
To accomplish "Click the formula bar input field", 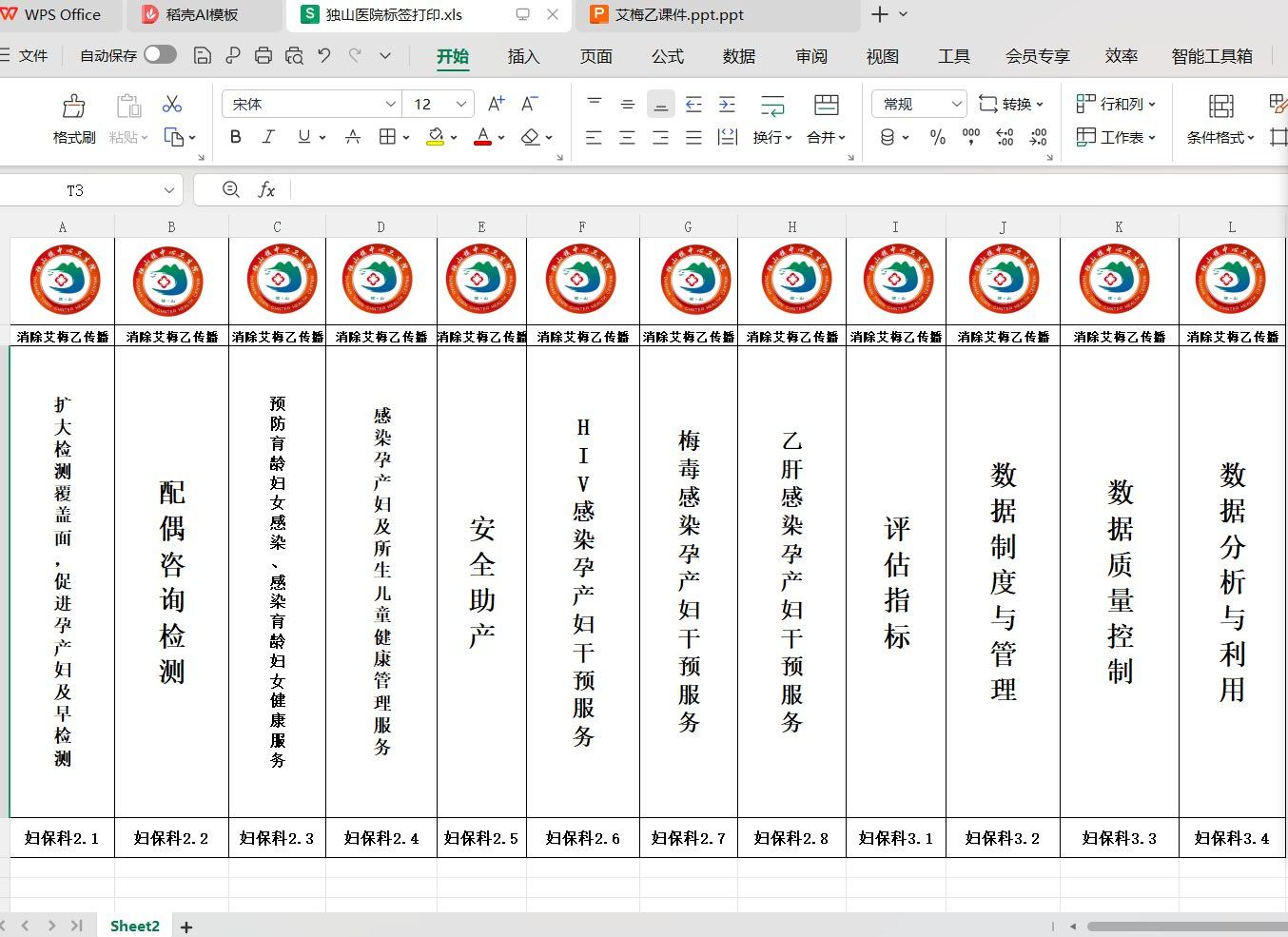I will point(788,190).
